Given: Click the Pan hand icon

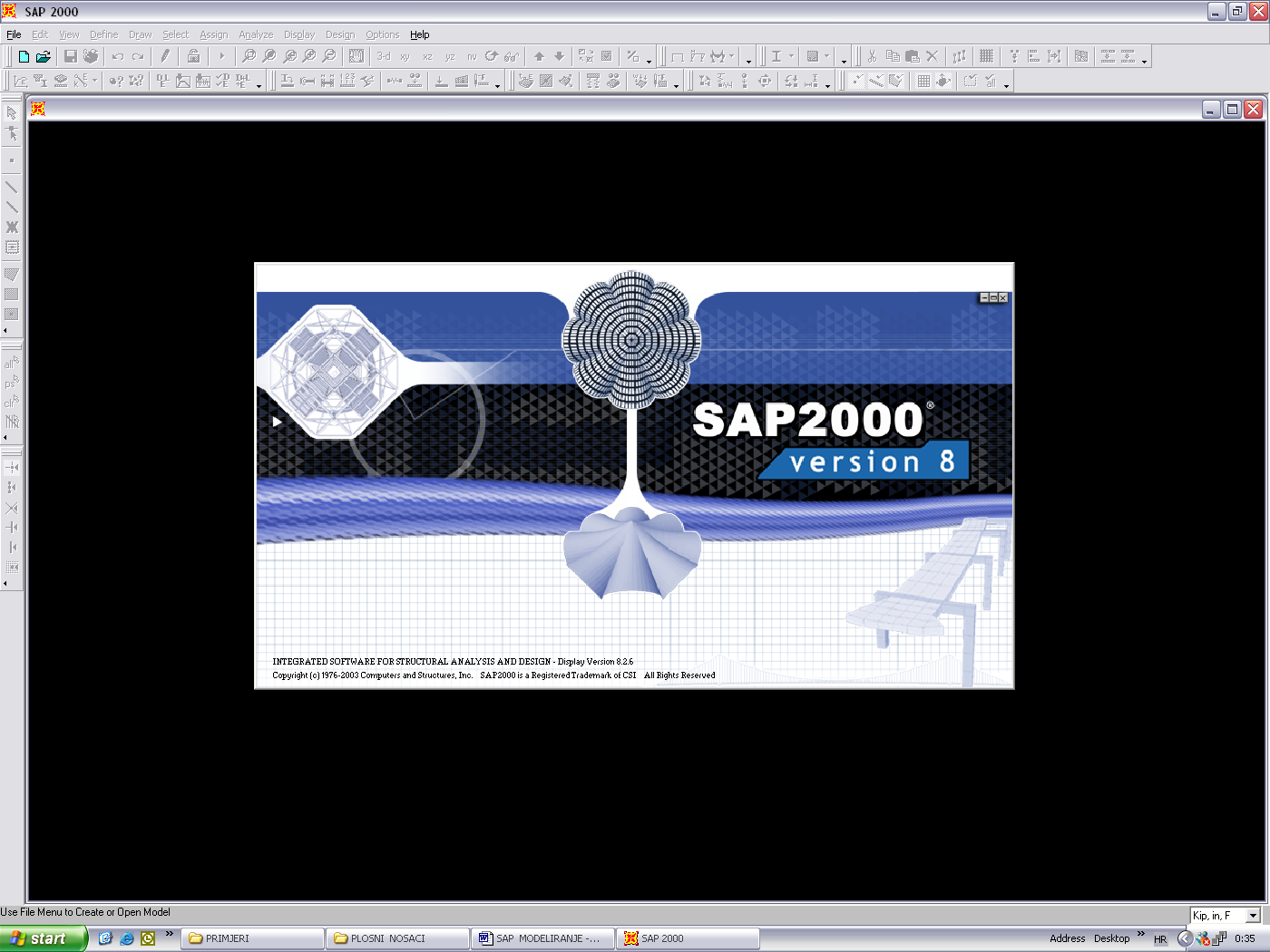Looking at the screenshot, I should click(x=357, y=56).
